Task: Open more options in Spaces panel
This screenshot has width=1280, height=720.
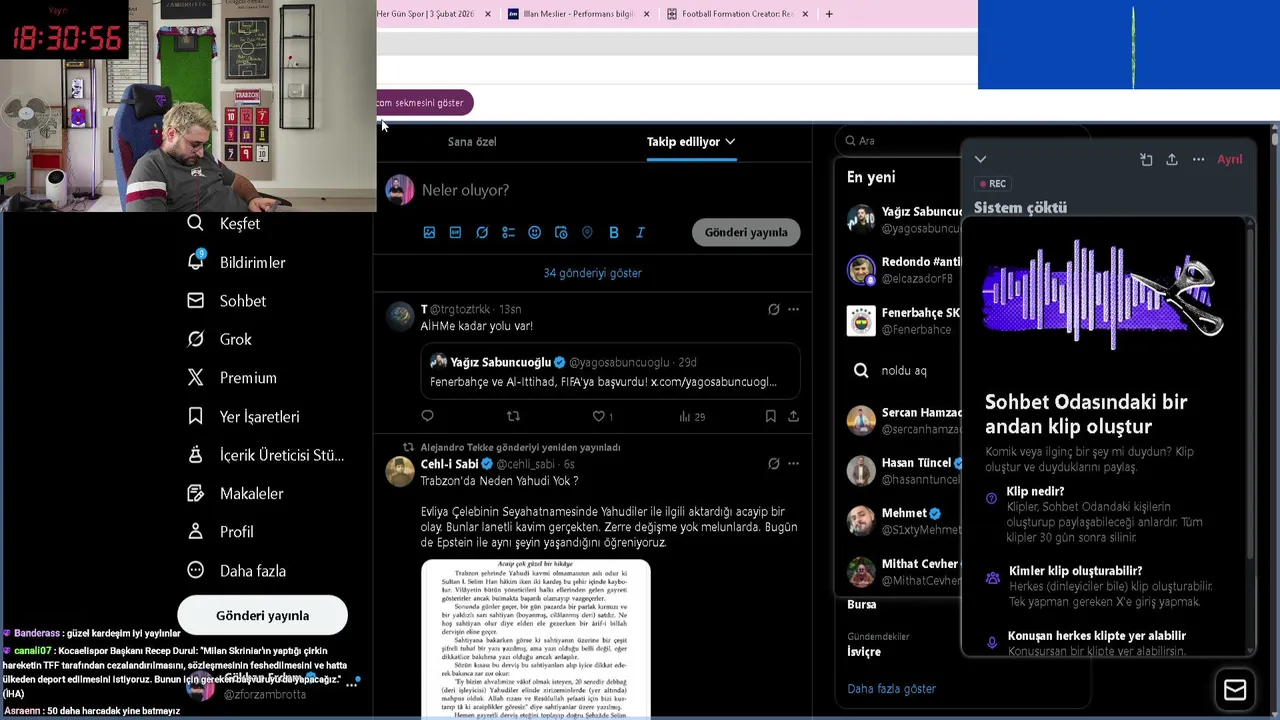Action: click(1198, 159)
